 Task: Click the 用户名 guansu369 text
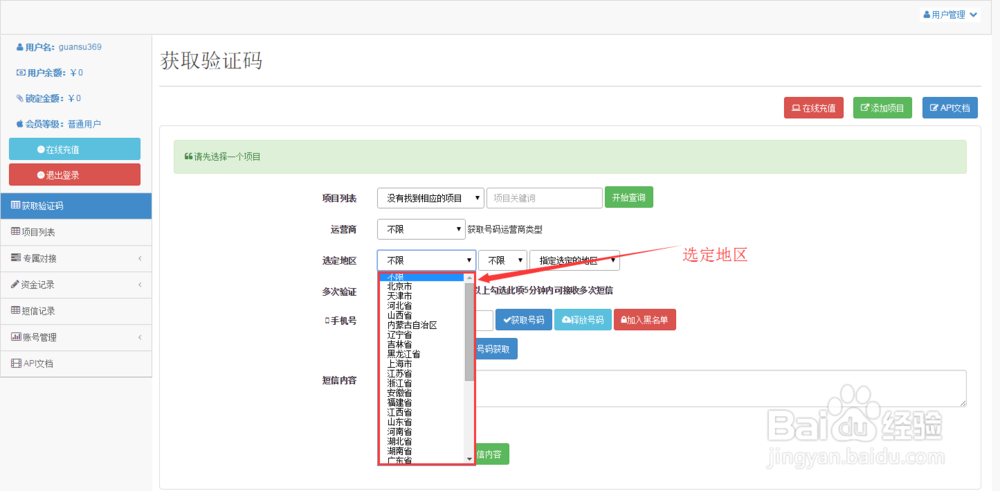pyautogui.click(x=59, y=47)
